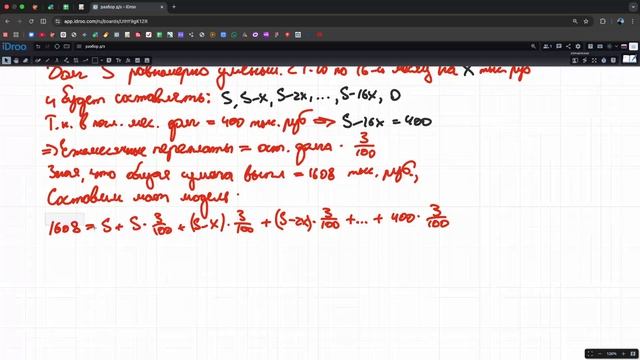The image size is (640, 360).
Task: Select the eraser tool
Action: 26,60
